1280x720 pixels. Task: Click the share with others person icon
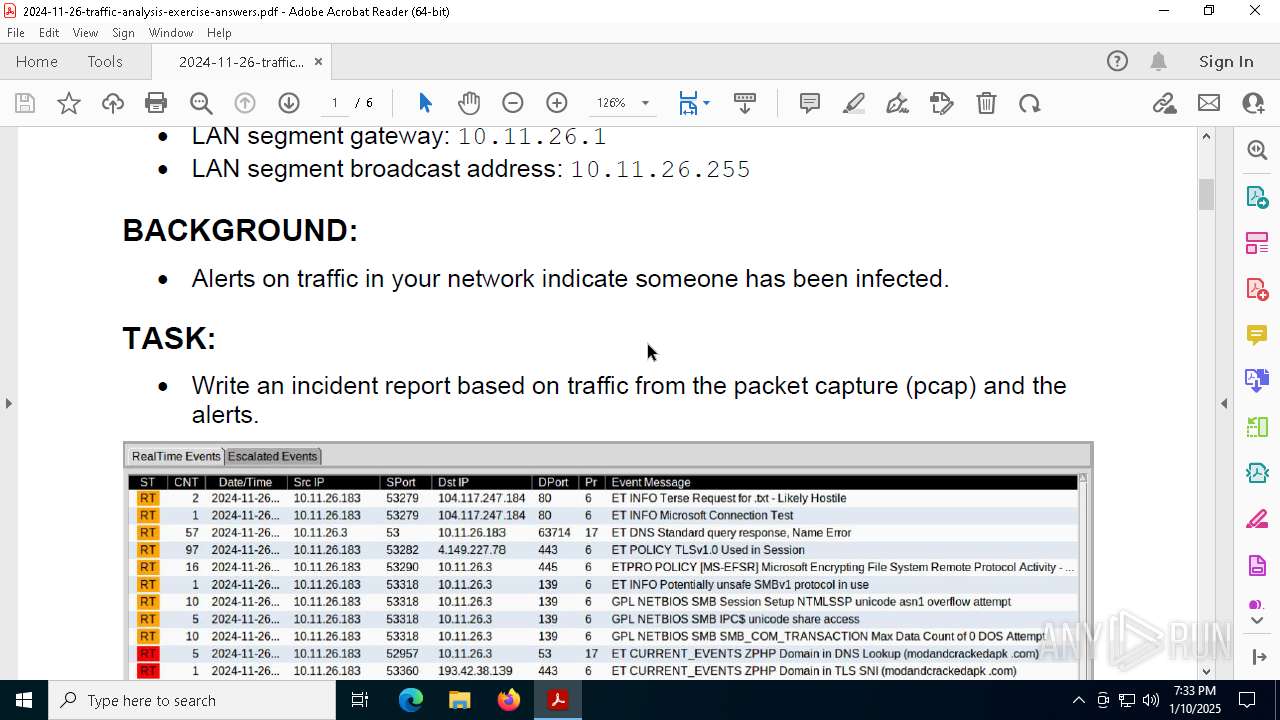tap(1253, 103)
